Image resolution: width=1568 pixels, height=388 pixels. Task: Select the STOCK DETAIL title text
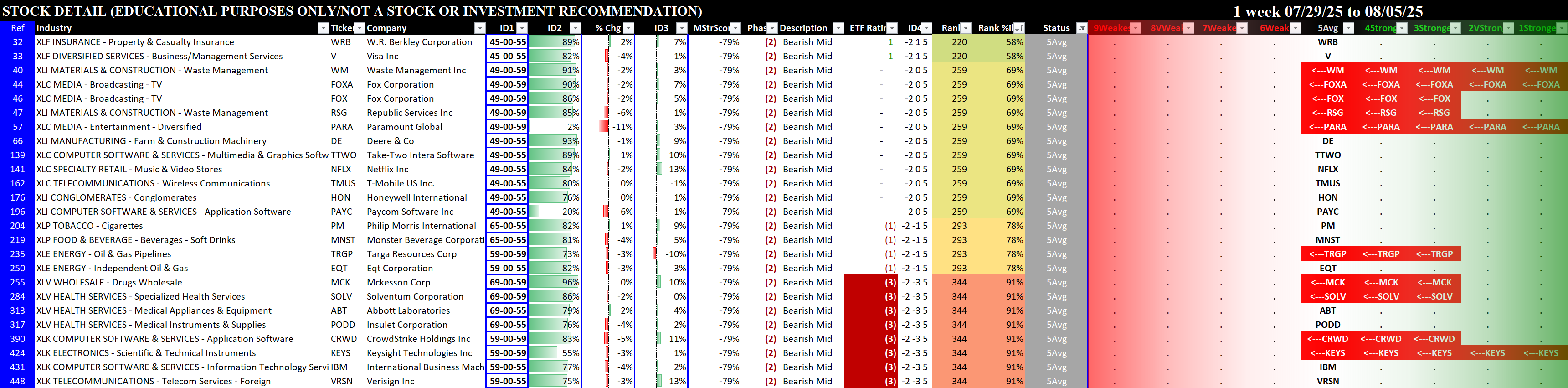(352, 11)
